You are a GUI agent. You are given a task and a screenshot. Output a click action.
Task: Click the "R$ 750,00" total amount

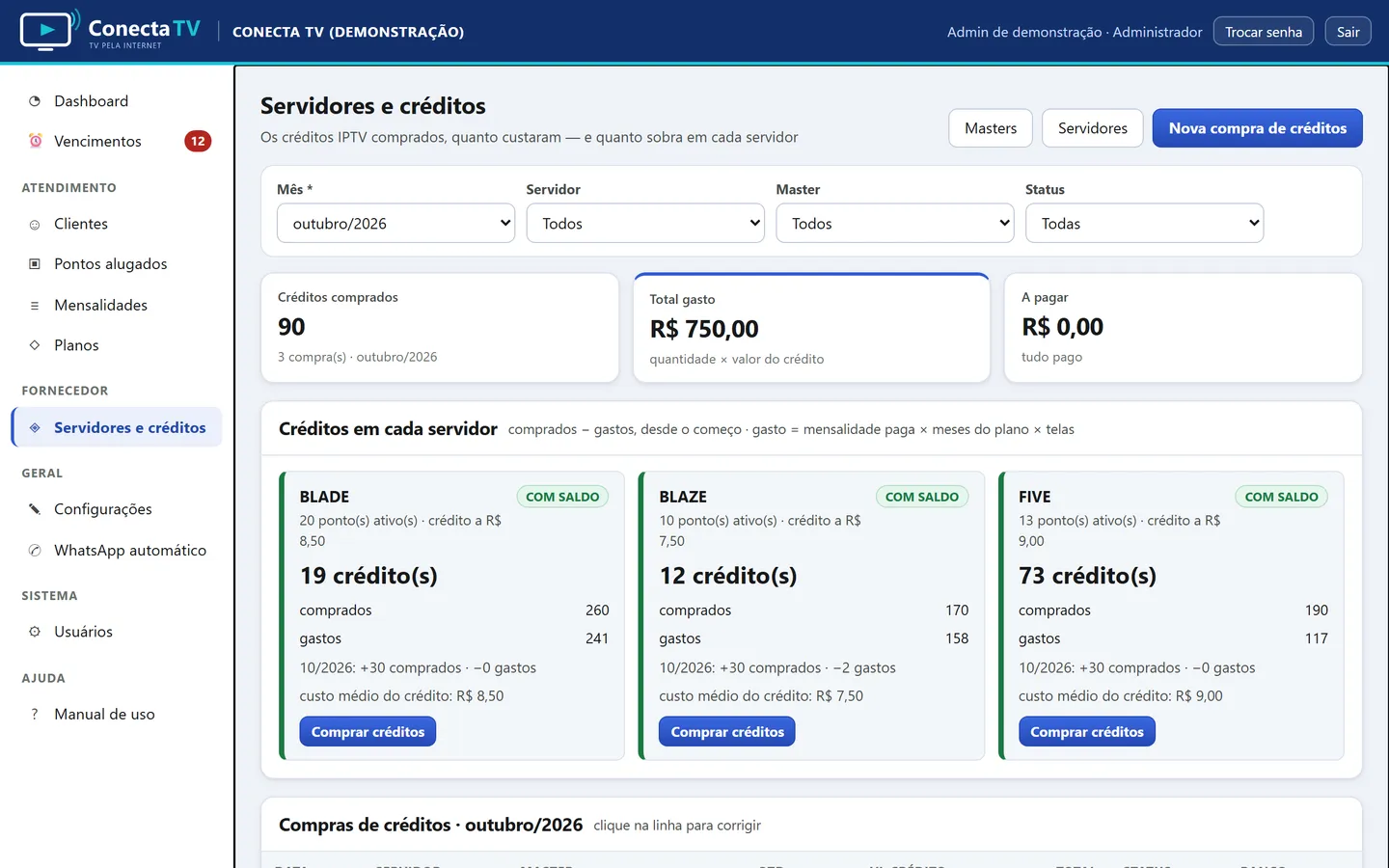click(x=704, y=329)
